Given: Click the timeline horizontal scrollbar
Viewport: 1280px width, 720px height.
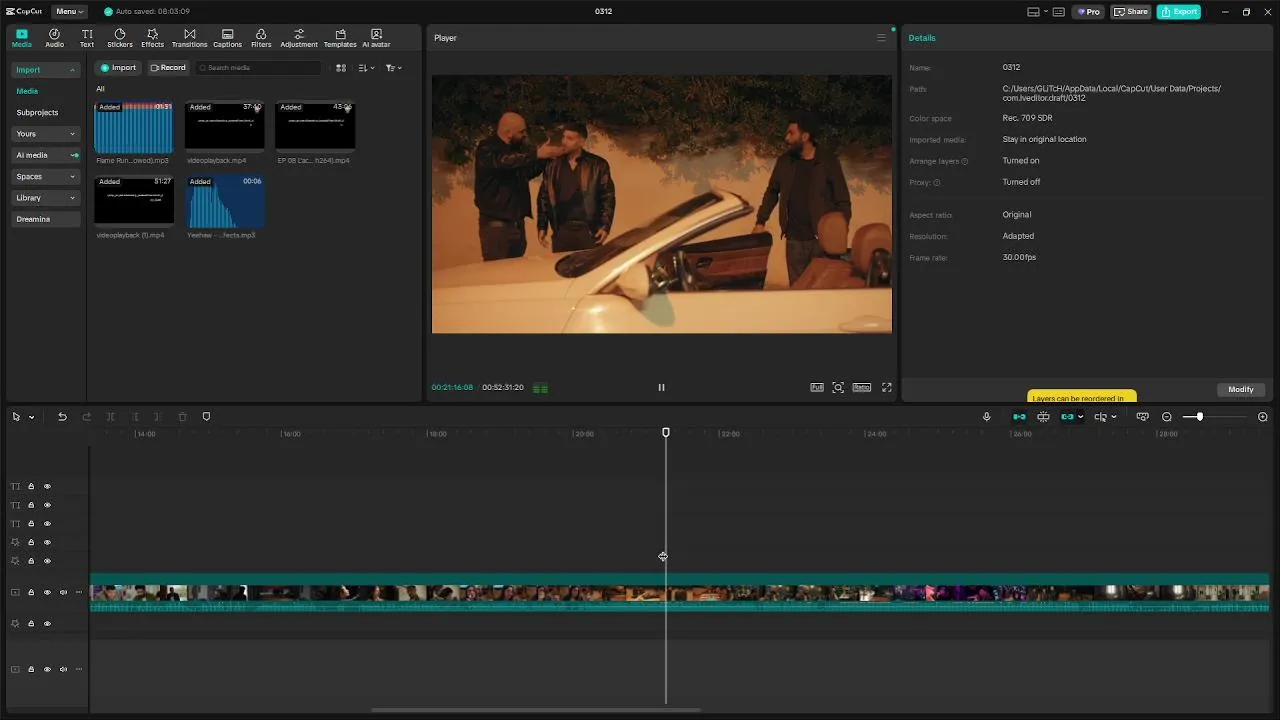Looking at the screenshot, I should coord(536,710).
